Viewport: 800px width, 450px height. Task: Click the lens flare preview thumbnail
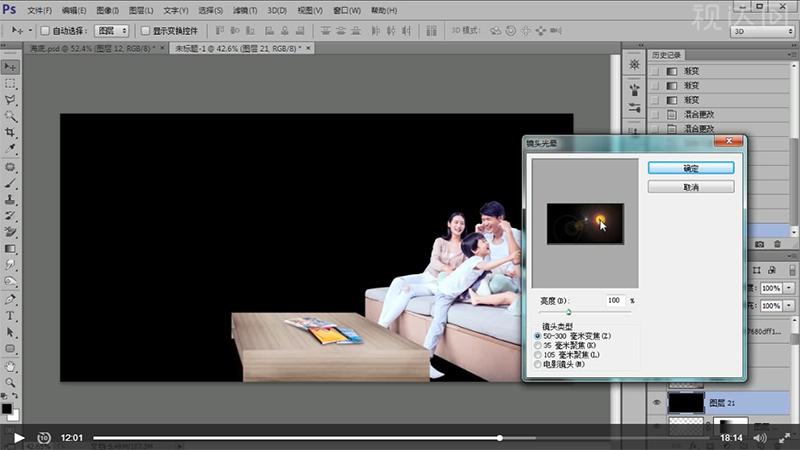[585, 223]
